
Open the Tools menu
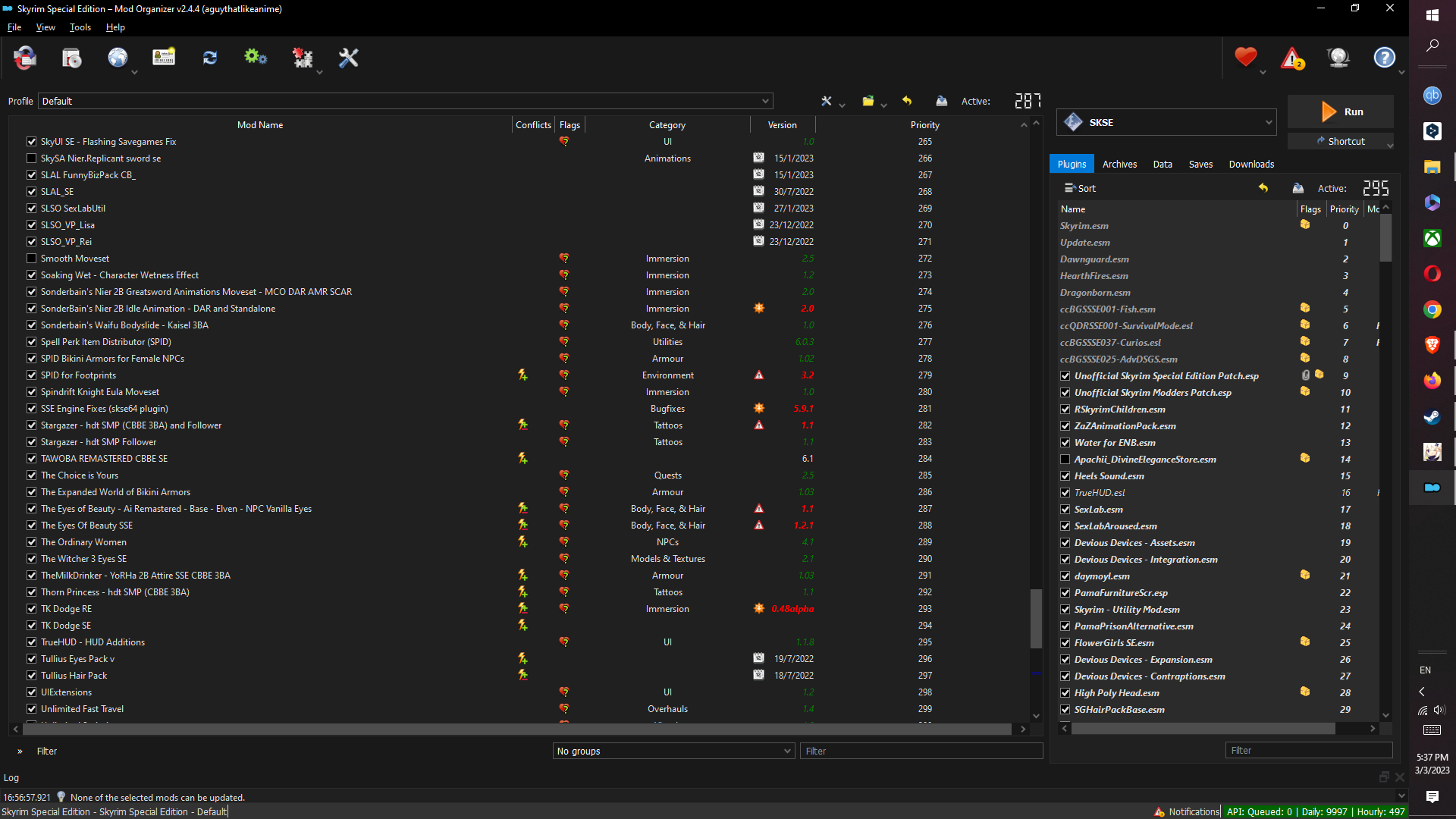click(x=80, y=27)
